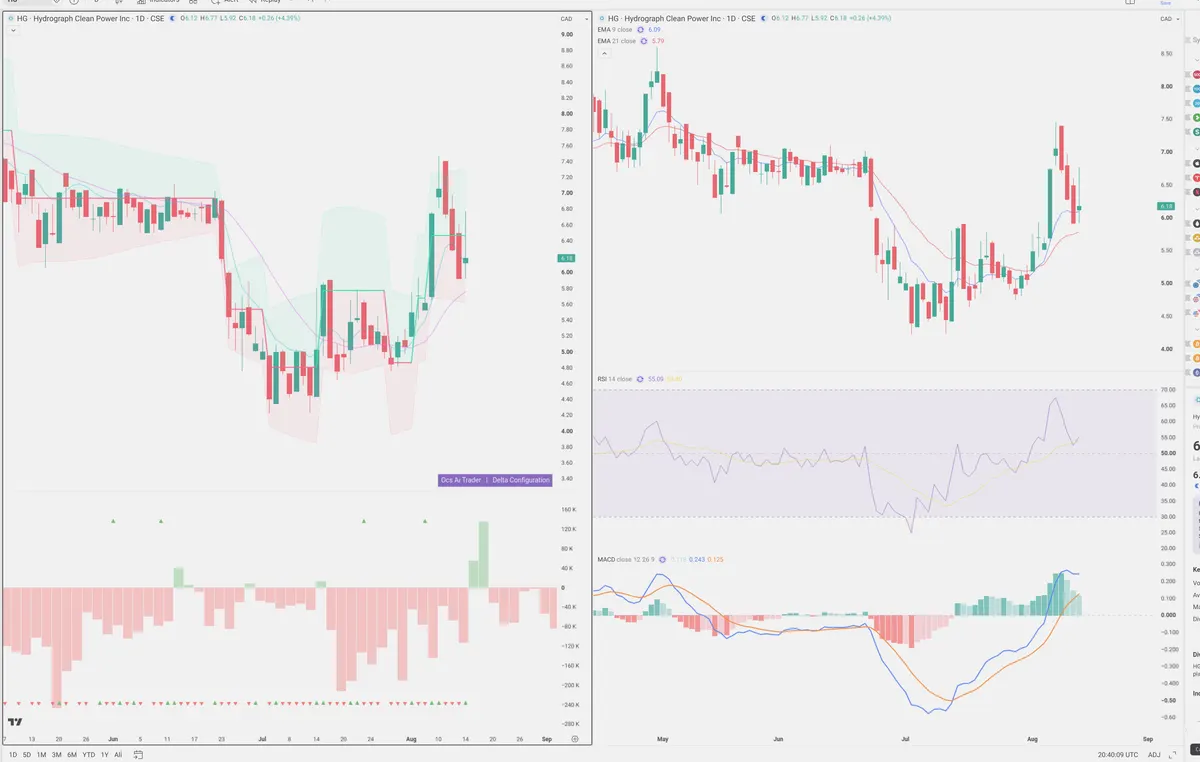1200x762 pixels.
Task: Click the EMA 21 close legend label
Action: 616,40
